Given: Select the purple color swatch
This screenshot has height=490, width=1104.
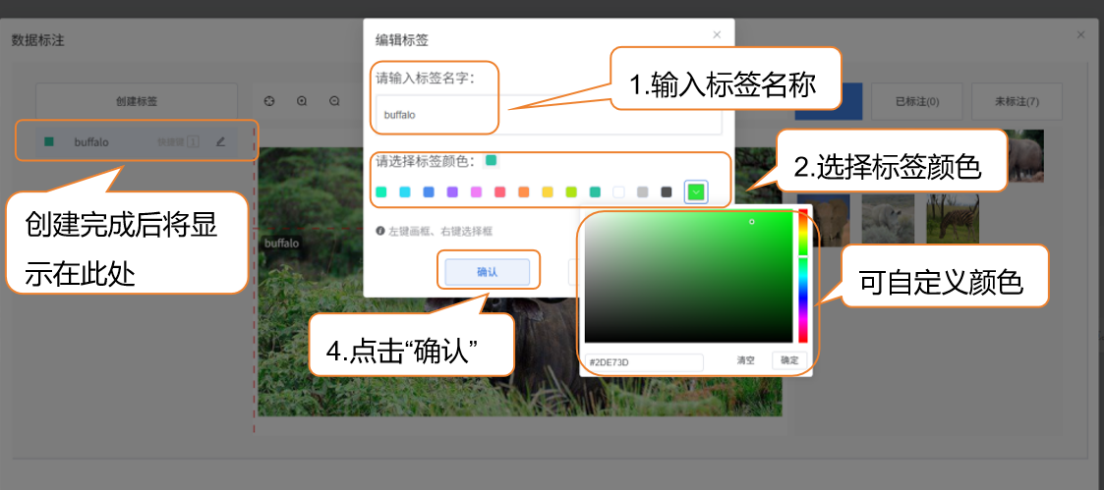Looking at the screenshot, I should click(x=452, y=192).
